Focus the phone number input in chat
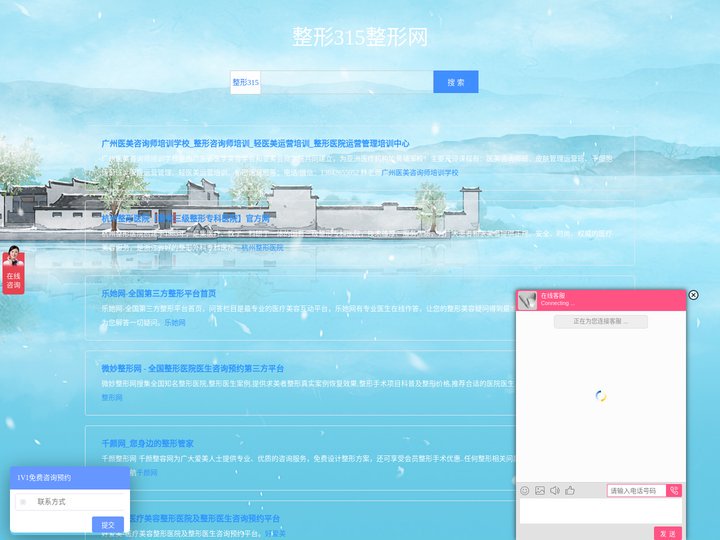The image size is (720, 540). 636,490
